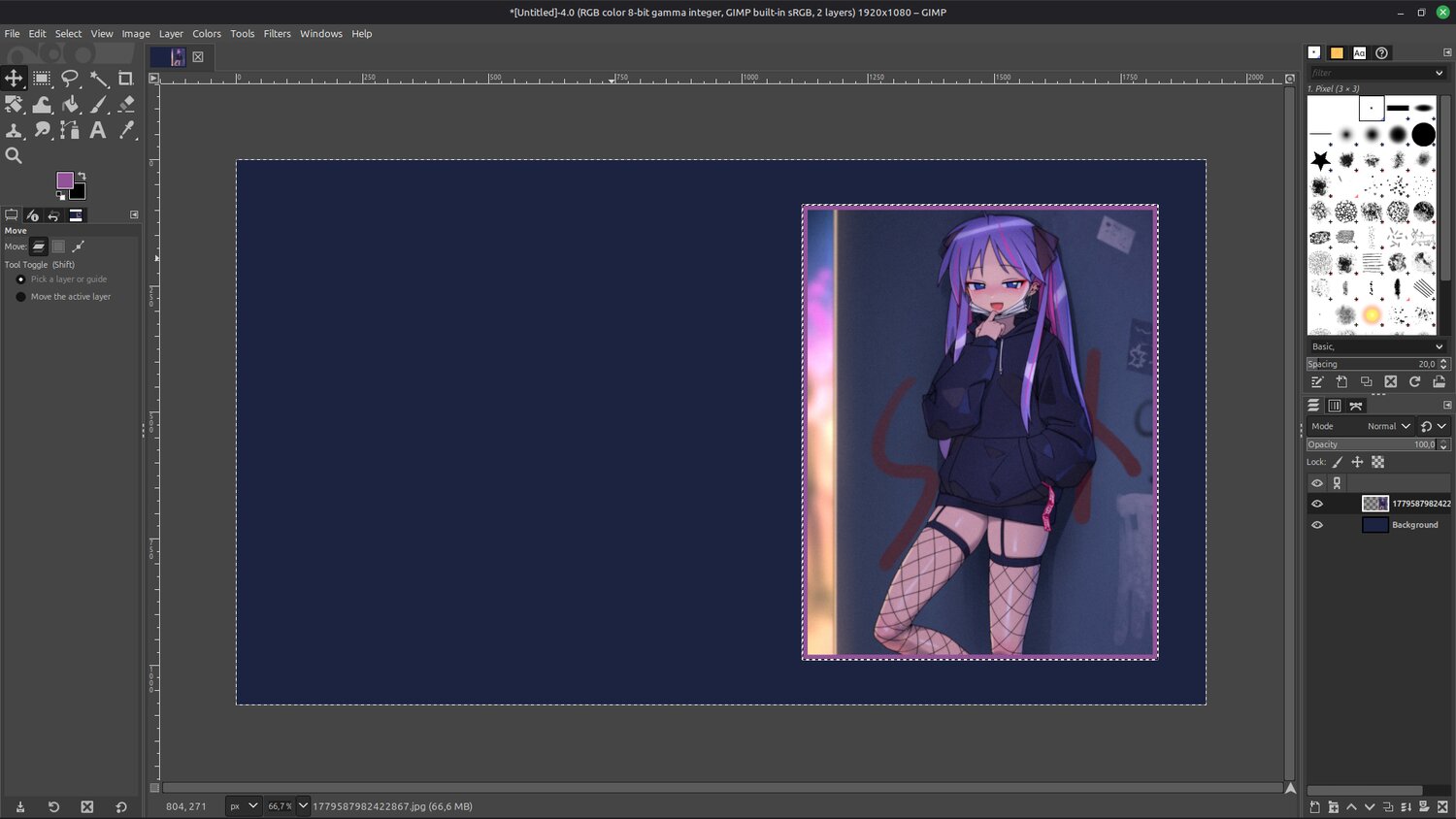Open the 'Basic,' brush tag dropdown
Viewport: 1456px width, 819px height.
(1377, 346)
